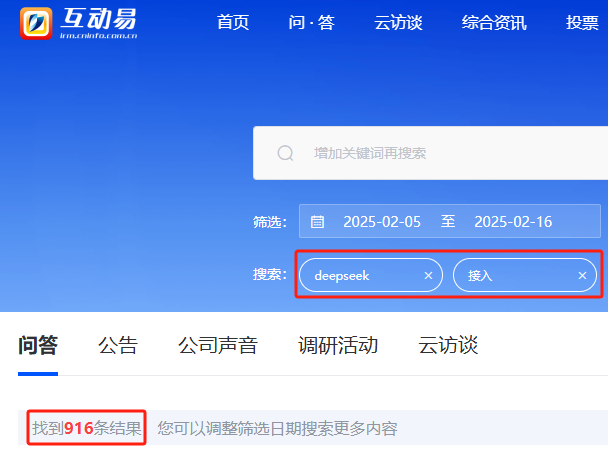This screenshot has width=608, height=456.
Task: Go to 云访谈 in top navigation
Action: (398, 22)
